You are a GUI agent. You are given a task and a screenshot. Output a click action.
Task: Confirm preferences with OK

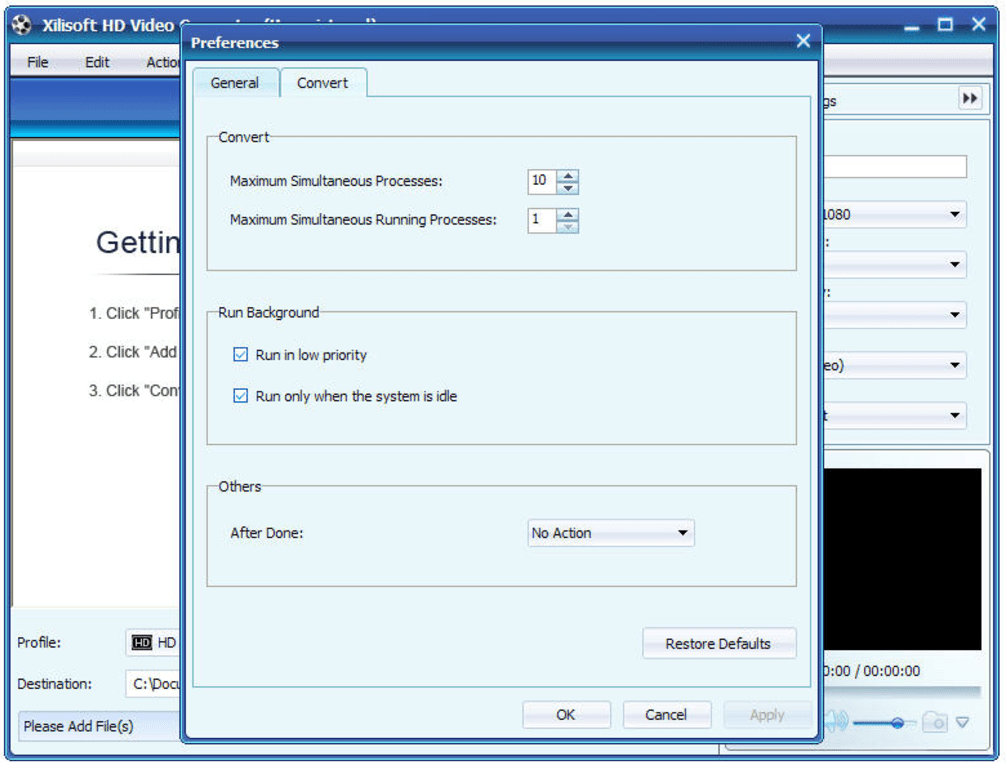566,715
